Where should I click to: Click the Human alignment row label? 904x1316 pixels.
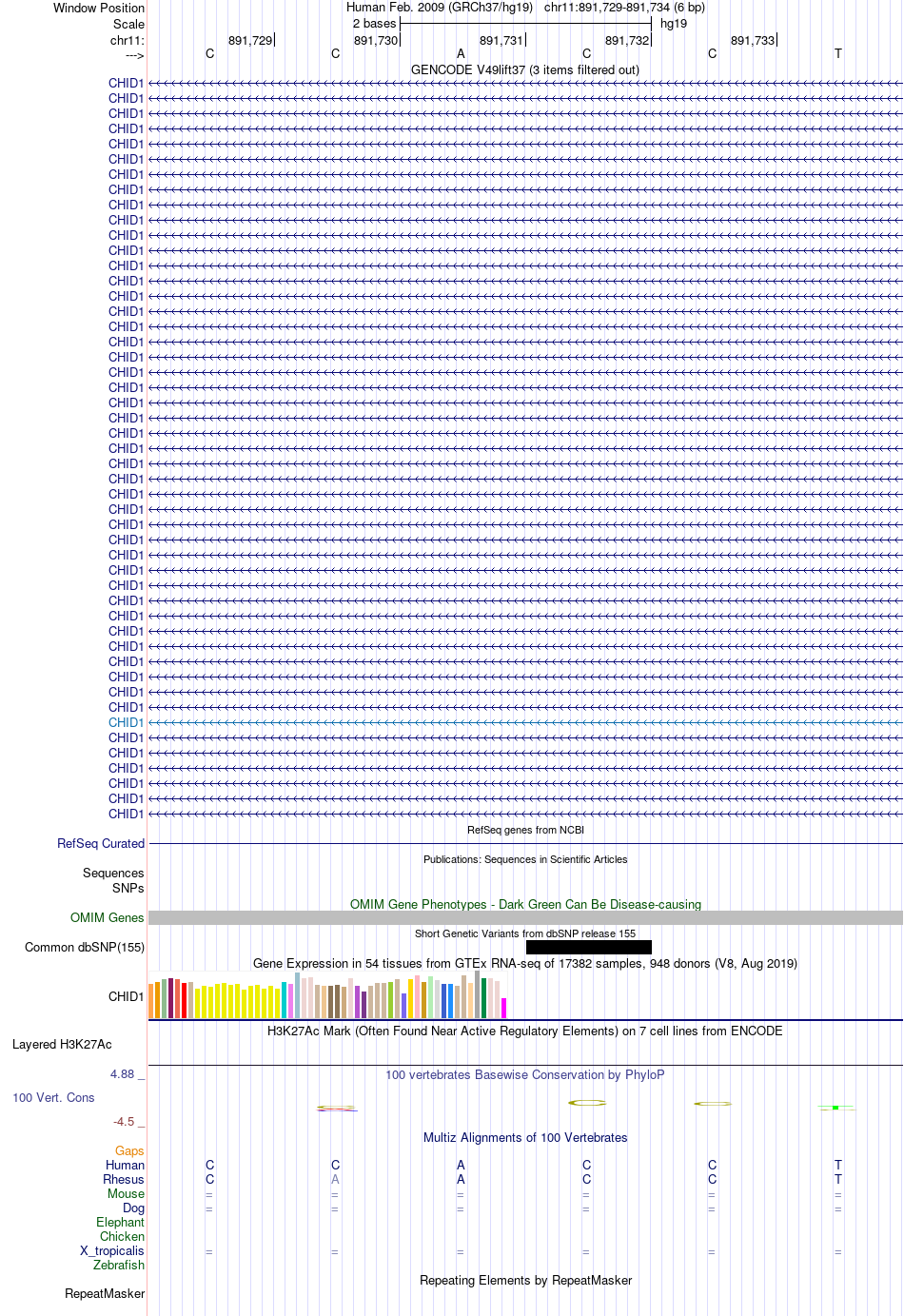(126, 1165)
